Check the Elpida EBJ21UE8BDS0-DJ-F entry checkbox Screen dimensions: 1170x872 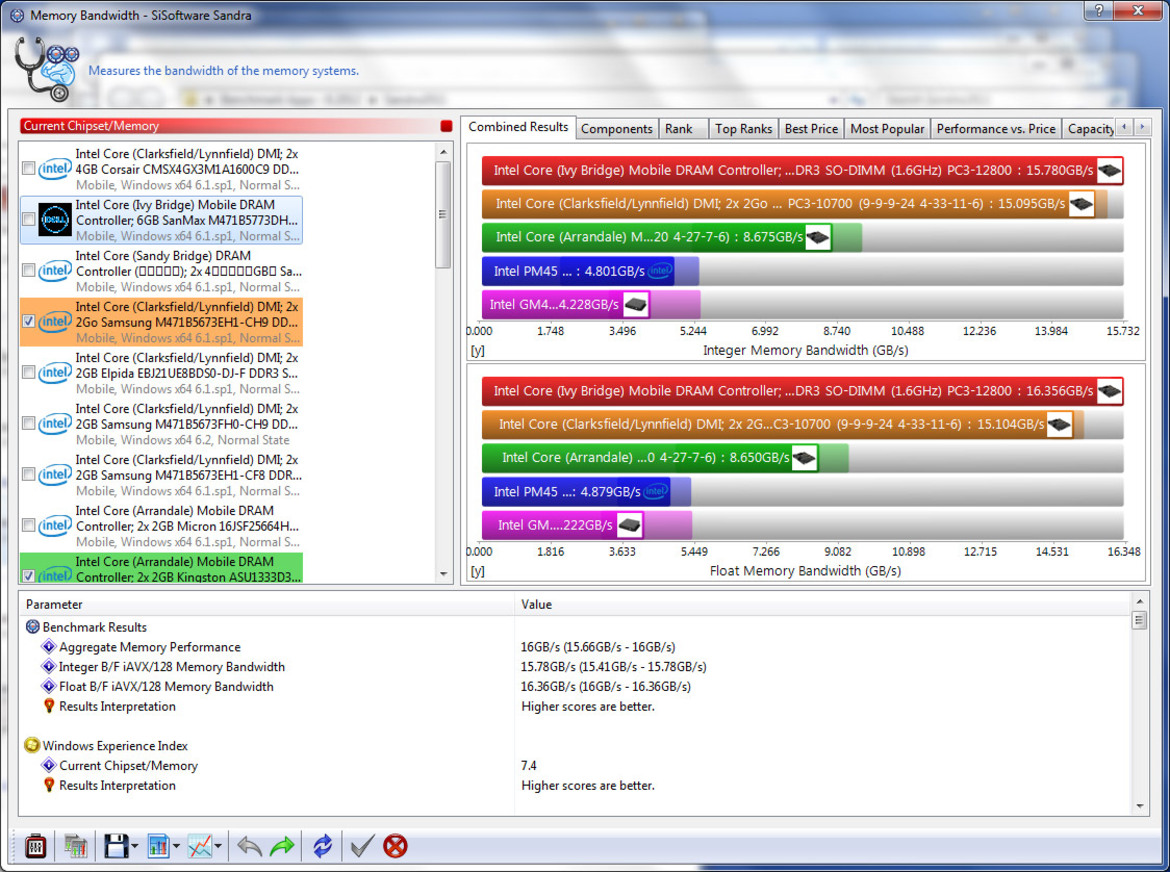[28, 372]
